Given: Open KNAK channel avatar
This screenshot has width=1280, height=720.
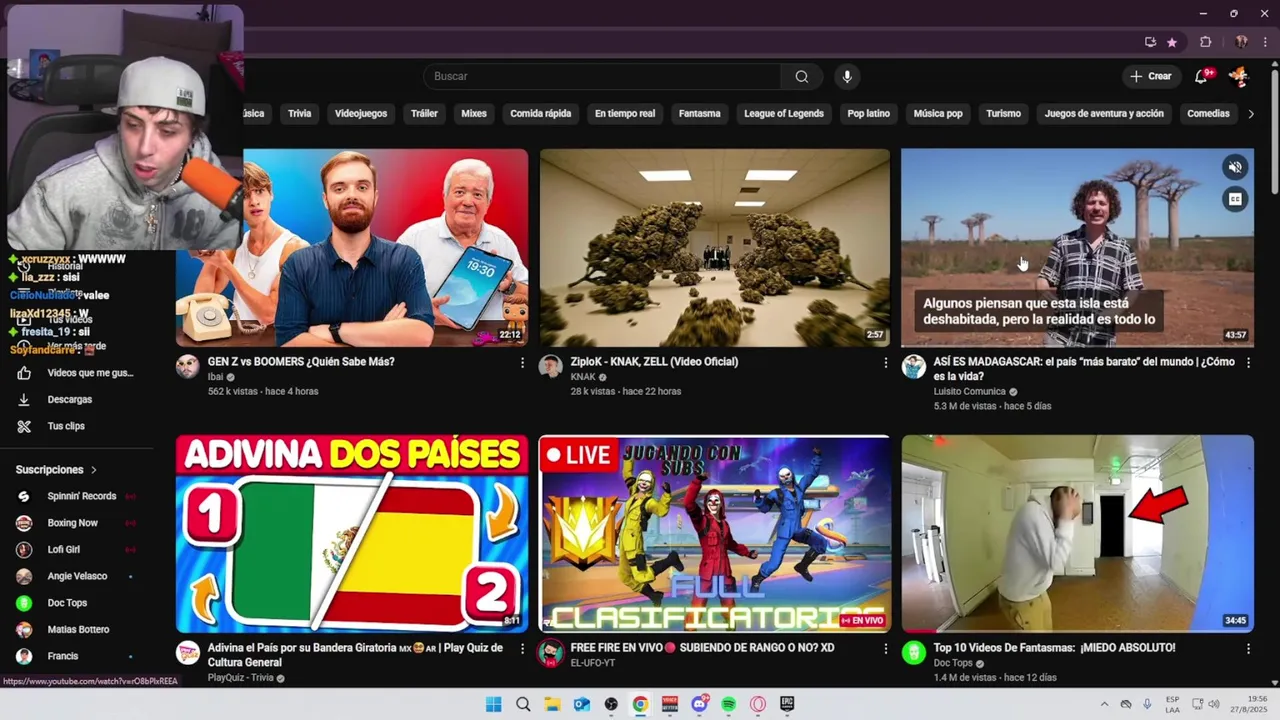Looking at the screenshot, I should coord(551,366).
